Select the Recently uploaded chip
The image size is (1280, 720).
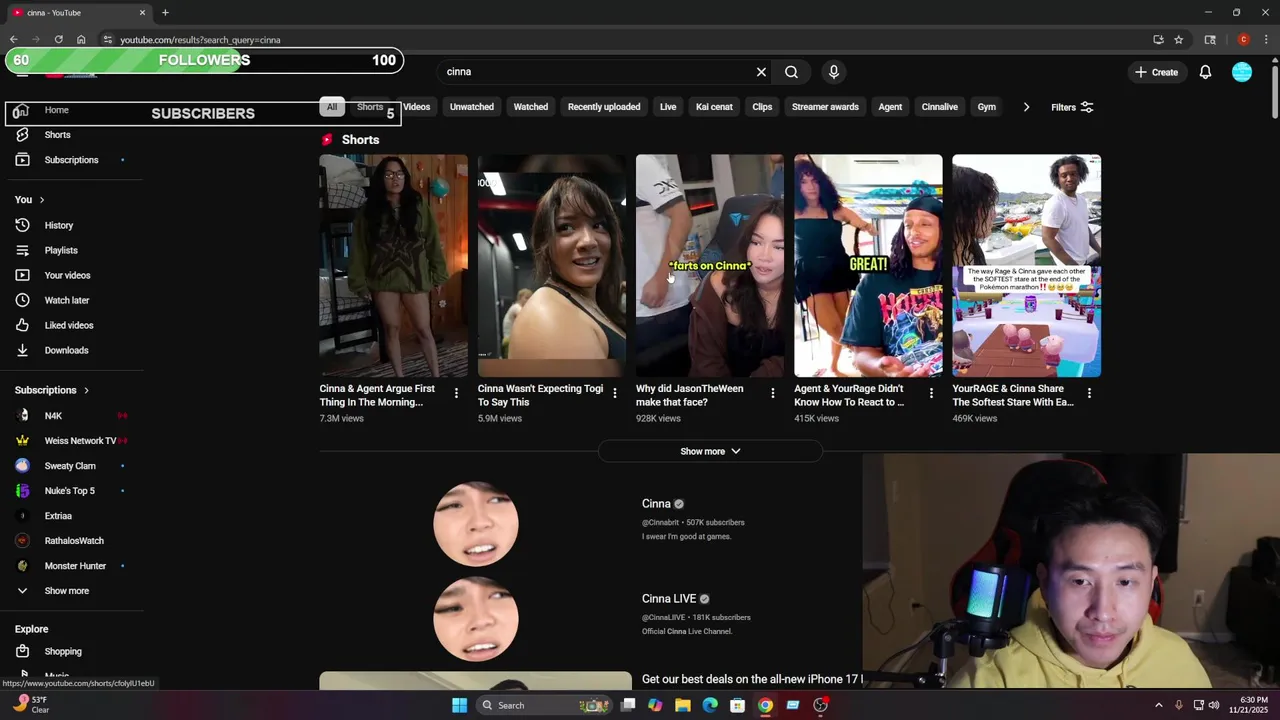[x=604, y=107]
